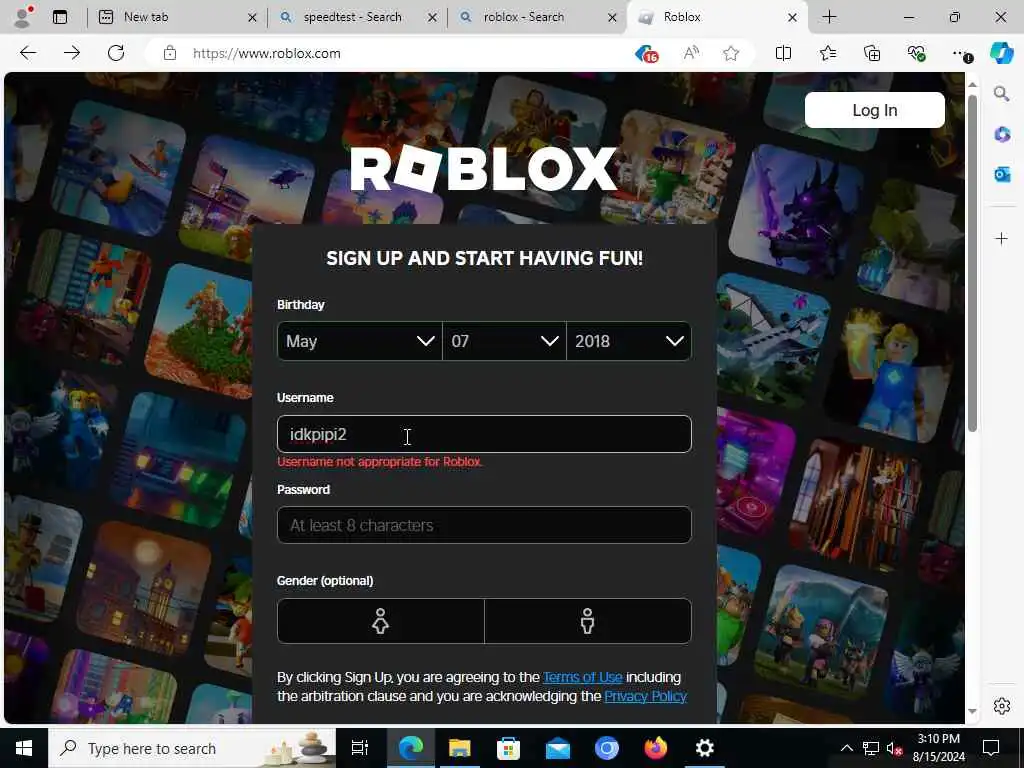
Task: Open Collections icon
Action: (872, 53)
